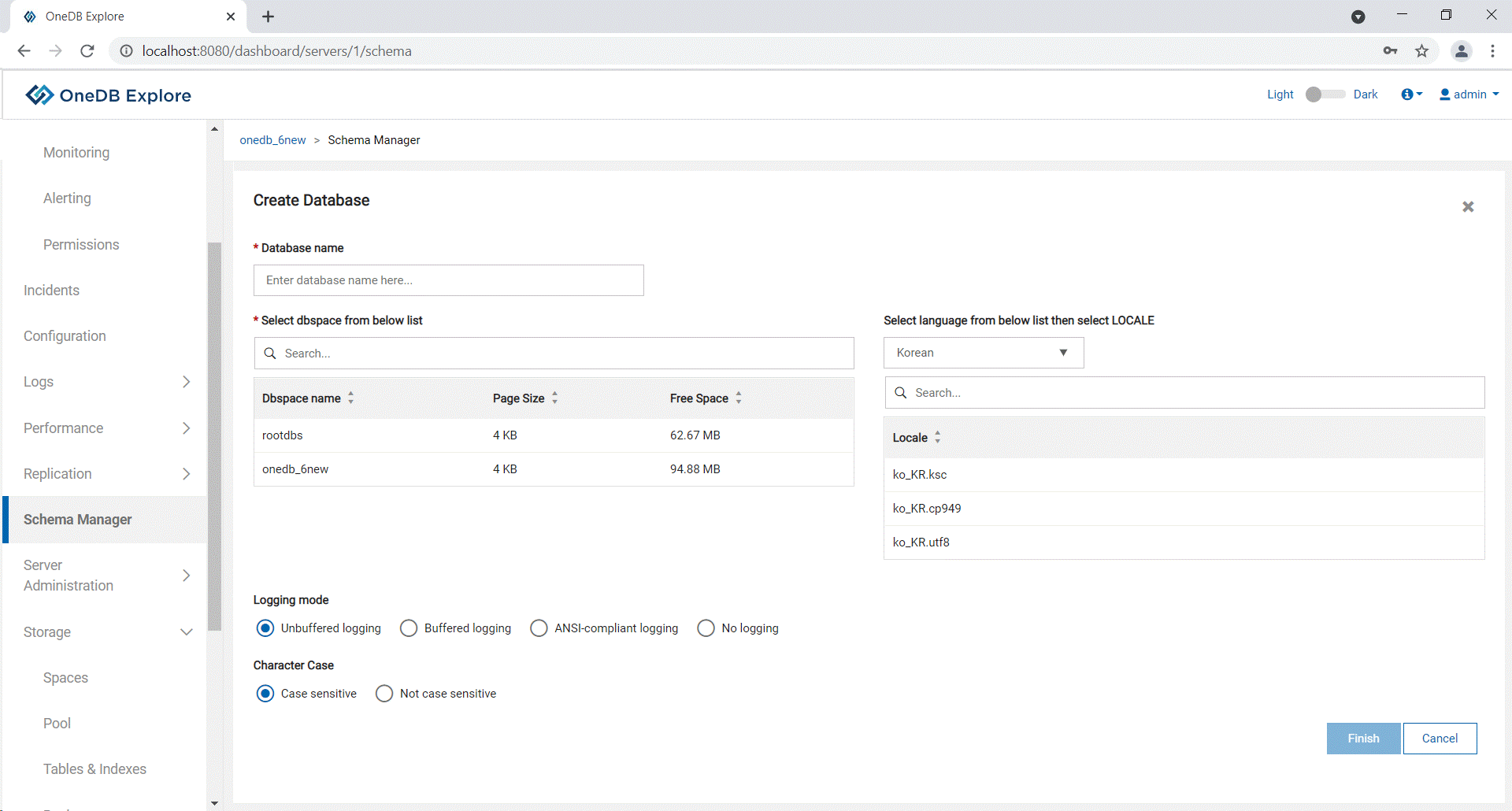1512x811 pixels.
Task: Choose Not case sensitive option
Action: coord(384,694)
